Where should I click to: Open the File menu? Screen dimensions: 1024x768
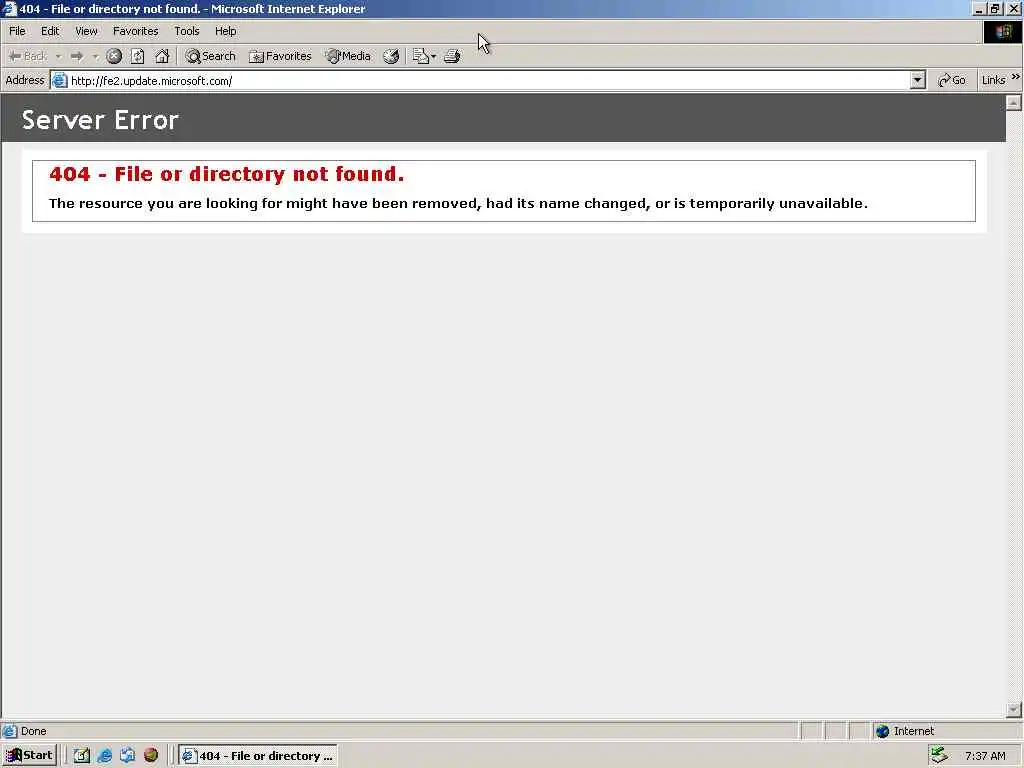click(x=18, y=31)
